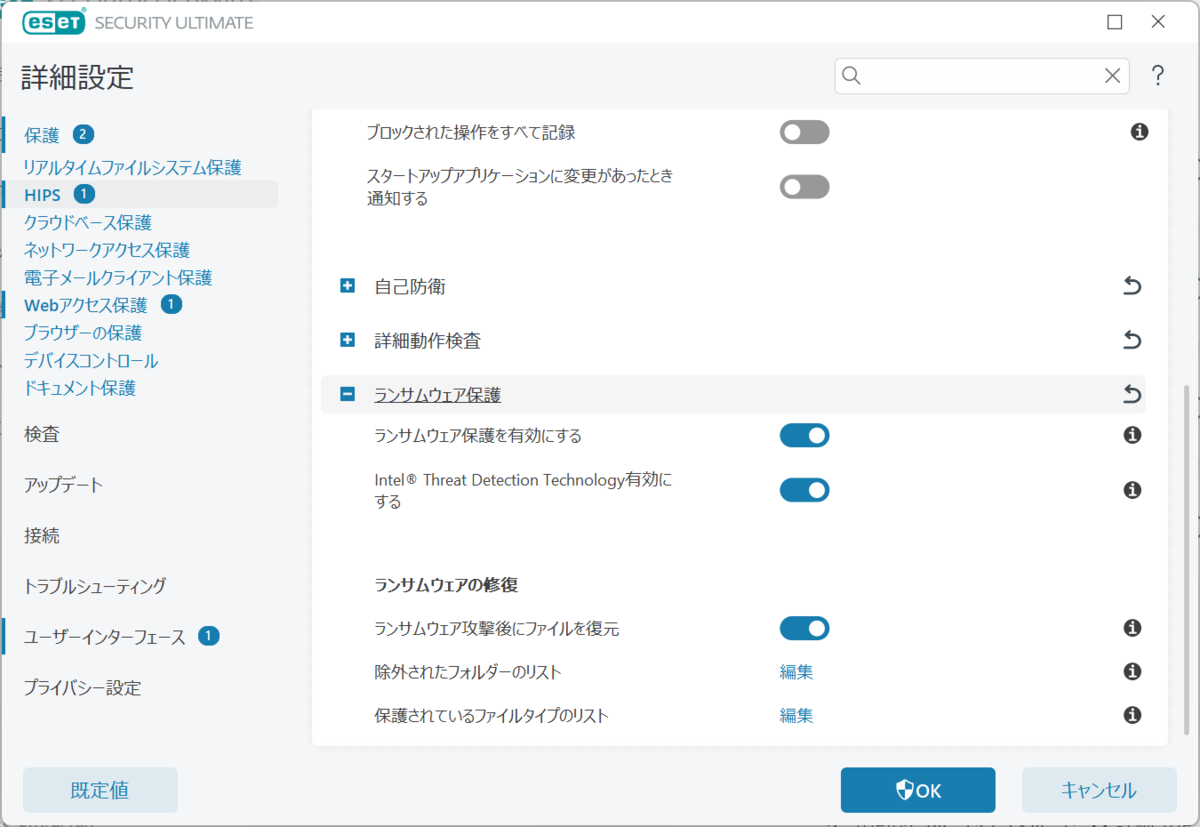This screenshot has height=827, width=1200.
Task: Select アップデート in the left sidebar
Action: point(64,485)
